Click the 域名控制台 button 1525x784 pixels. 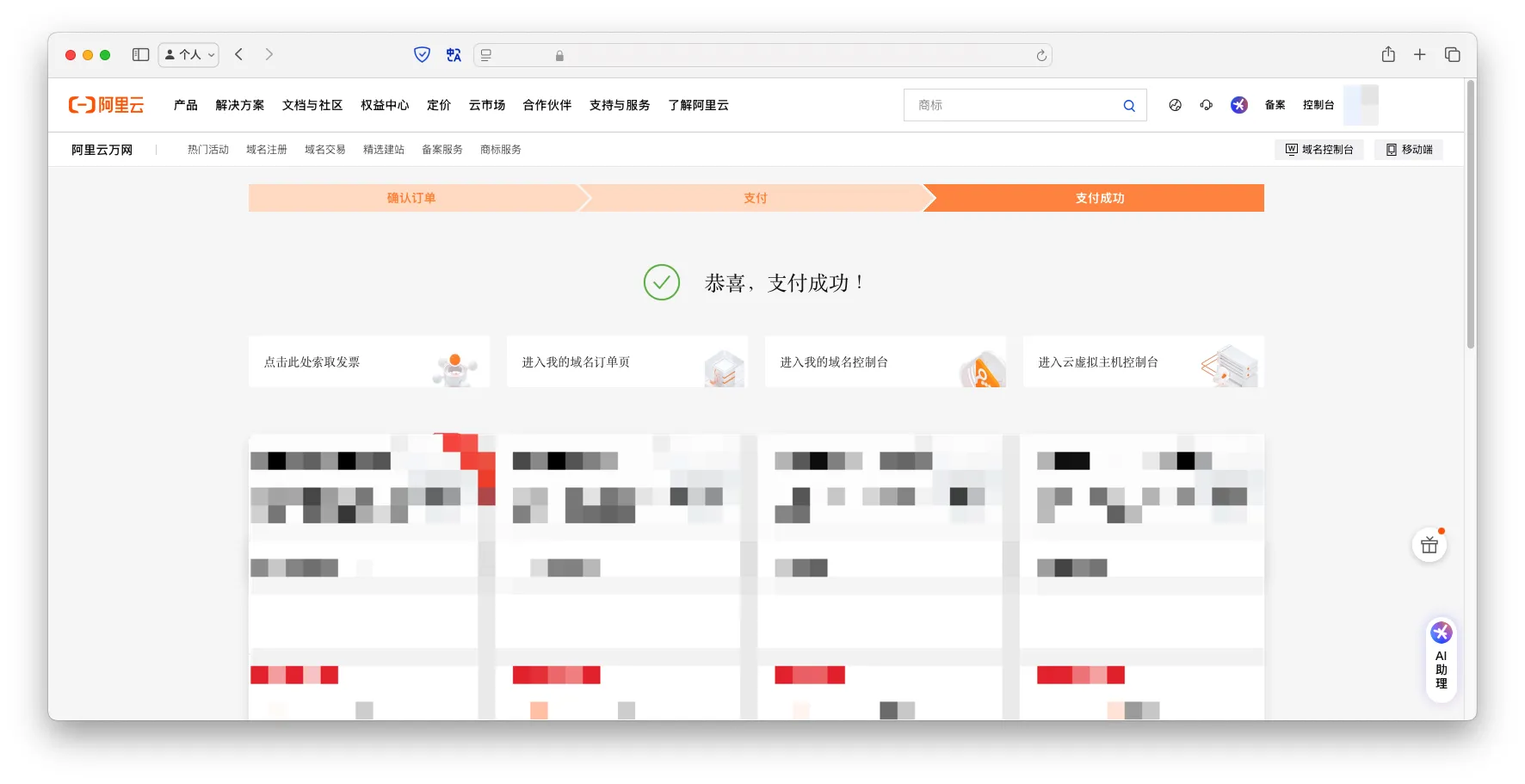[x=1318, y=150]
